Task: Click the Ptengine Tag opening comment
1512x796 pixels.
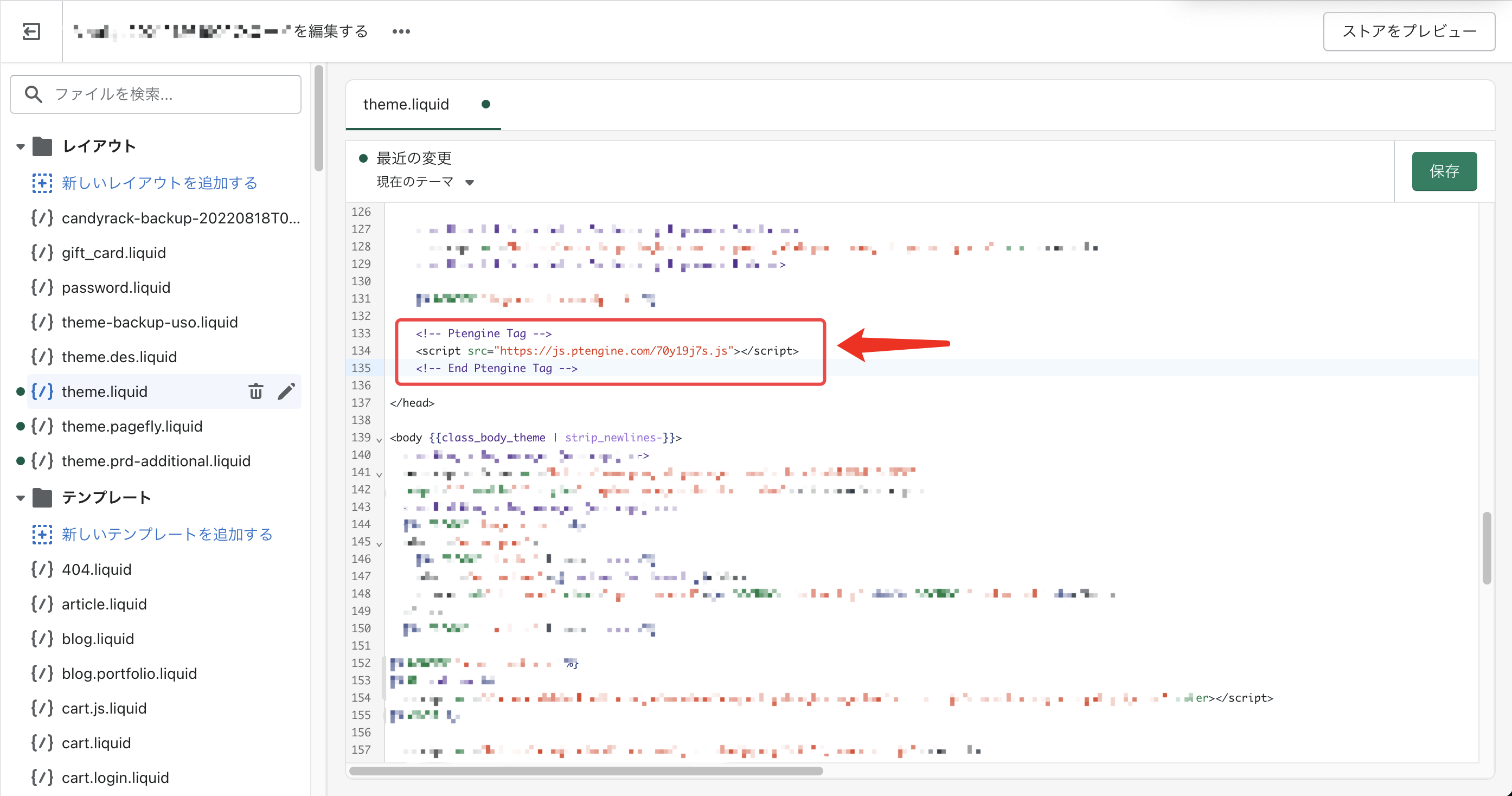Action: point(484,333)
